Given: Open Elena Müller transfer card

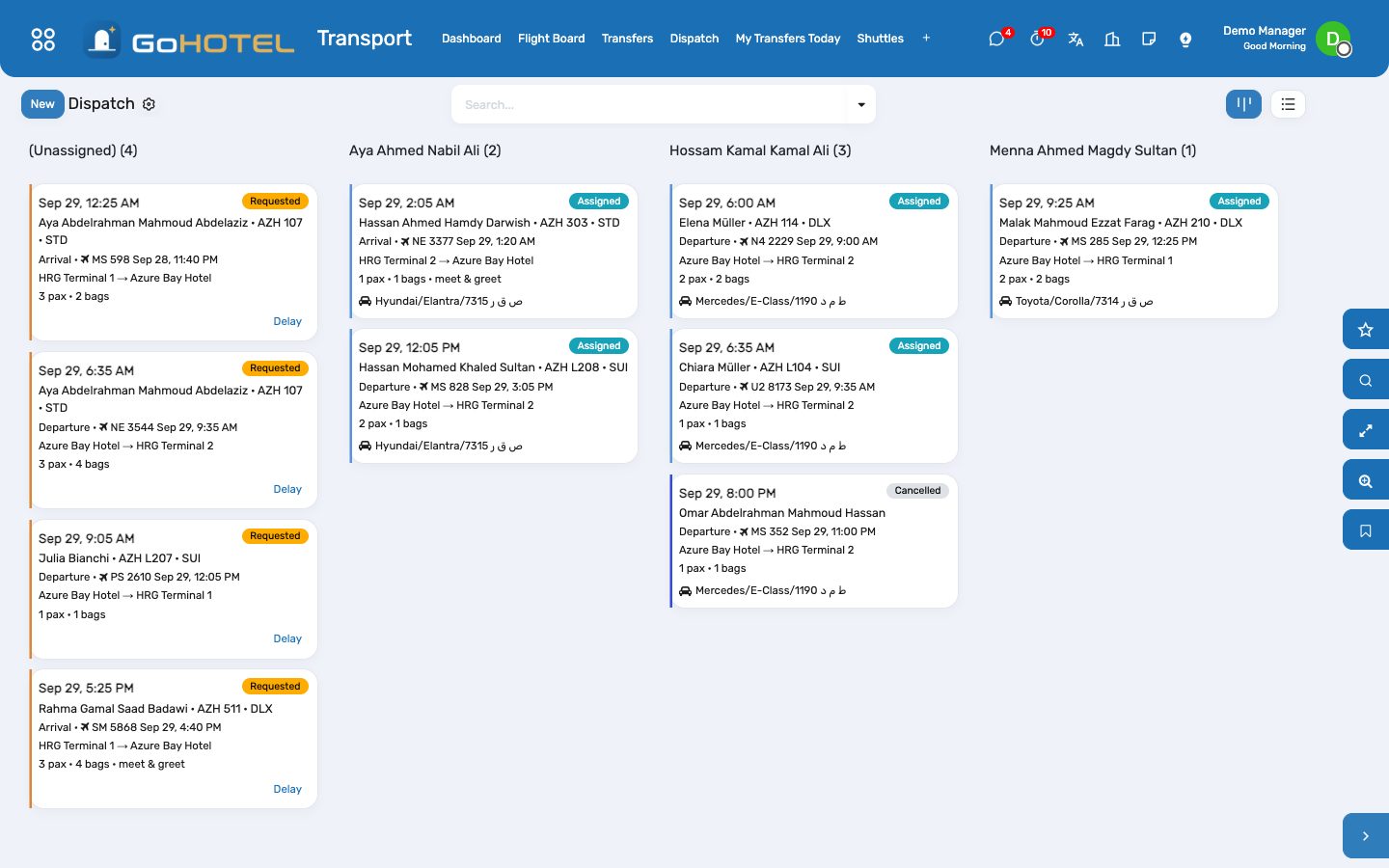Looking at the screenshot, I should point(813,251).
